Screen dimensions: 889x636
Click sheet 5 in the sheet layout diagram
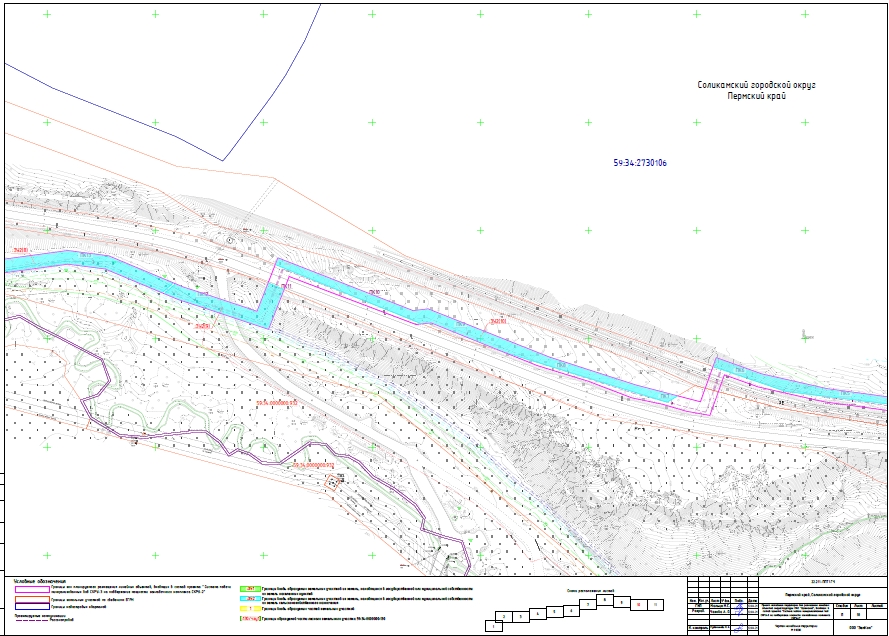tap(554, 612)
